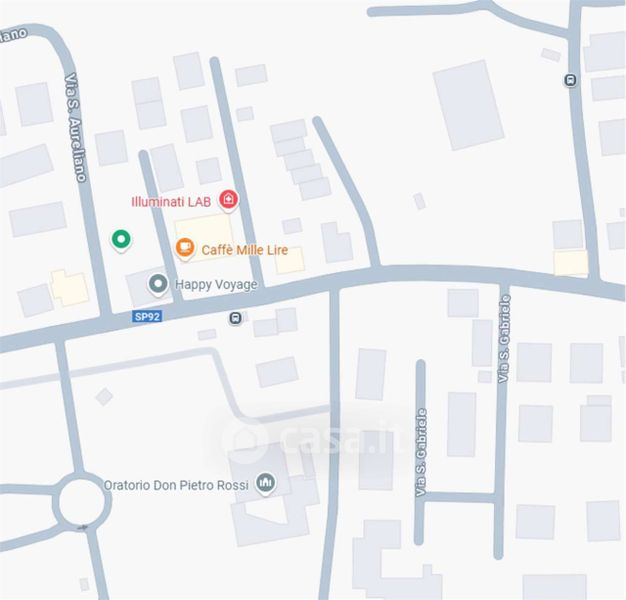
Task: Open the Illuminati LAB text label
Action: (171, 202)
